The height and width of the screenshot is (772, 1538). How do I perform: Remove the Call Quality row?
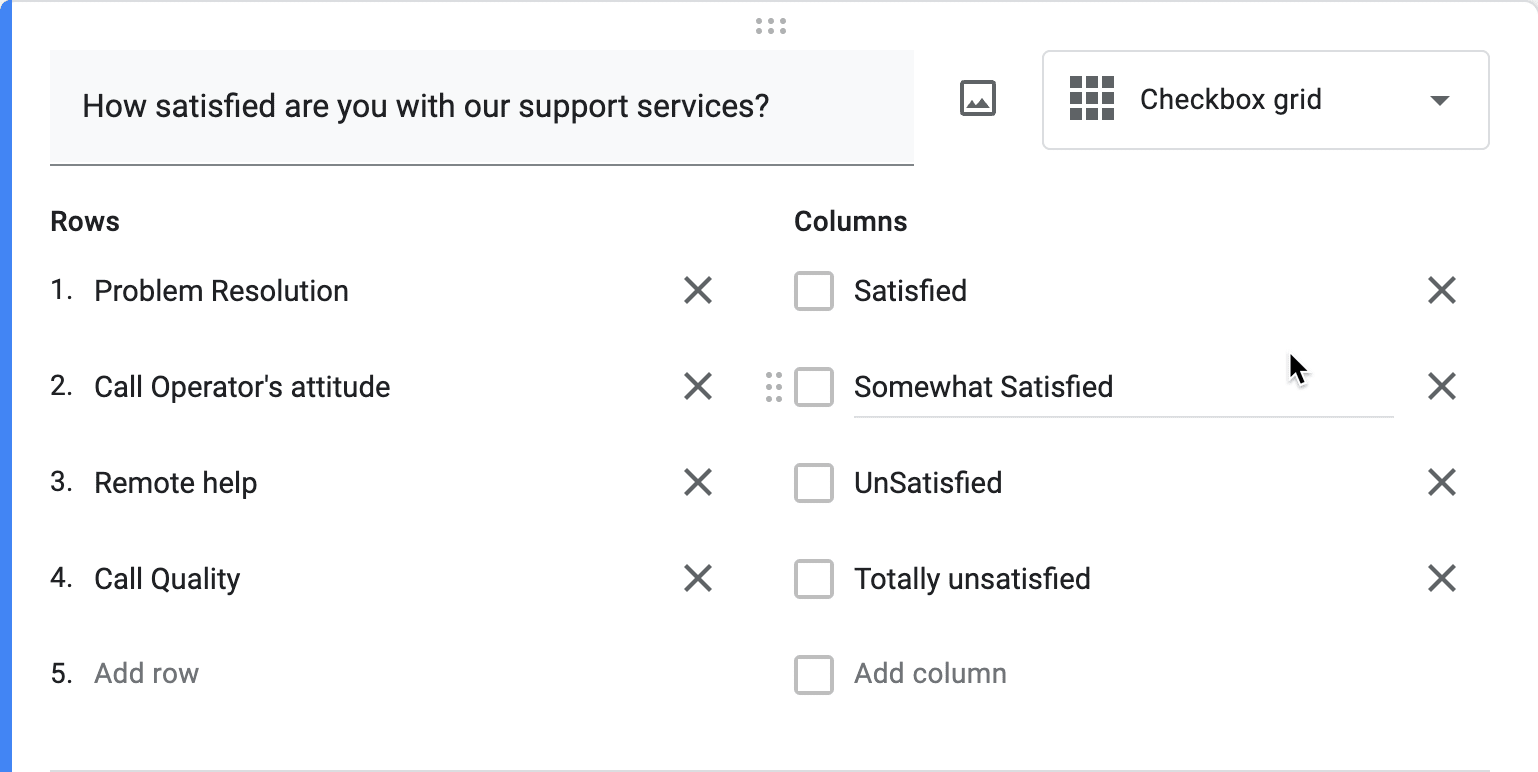697,578
